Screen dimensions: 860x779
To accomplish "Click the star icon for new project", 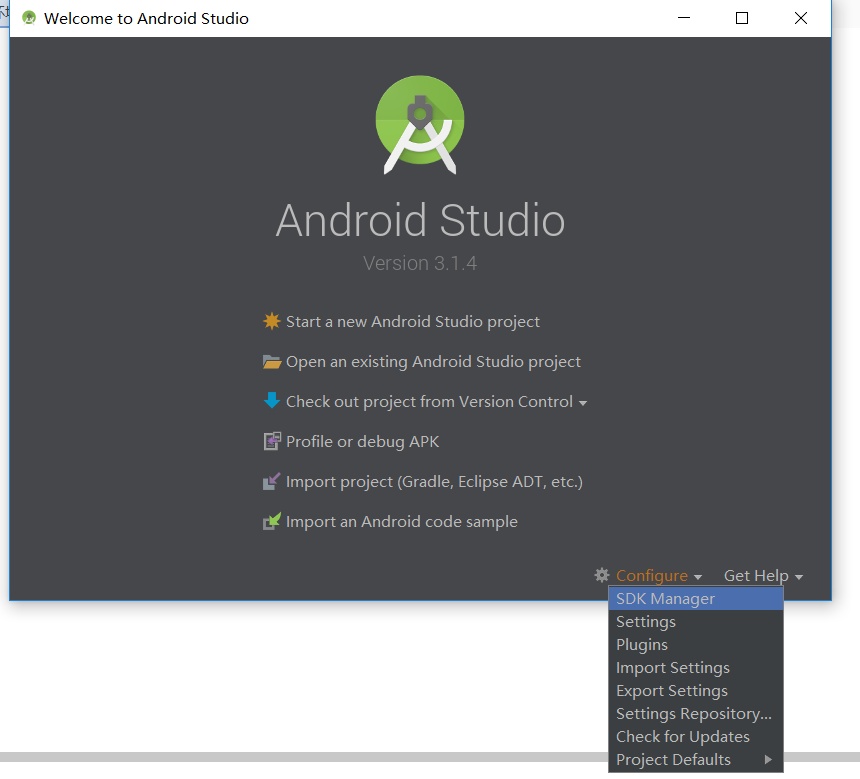I will tap(271, 321).
